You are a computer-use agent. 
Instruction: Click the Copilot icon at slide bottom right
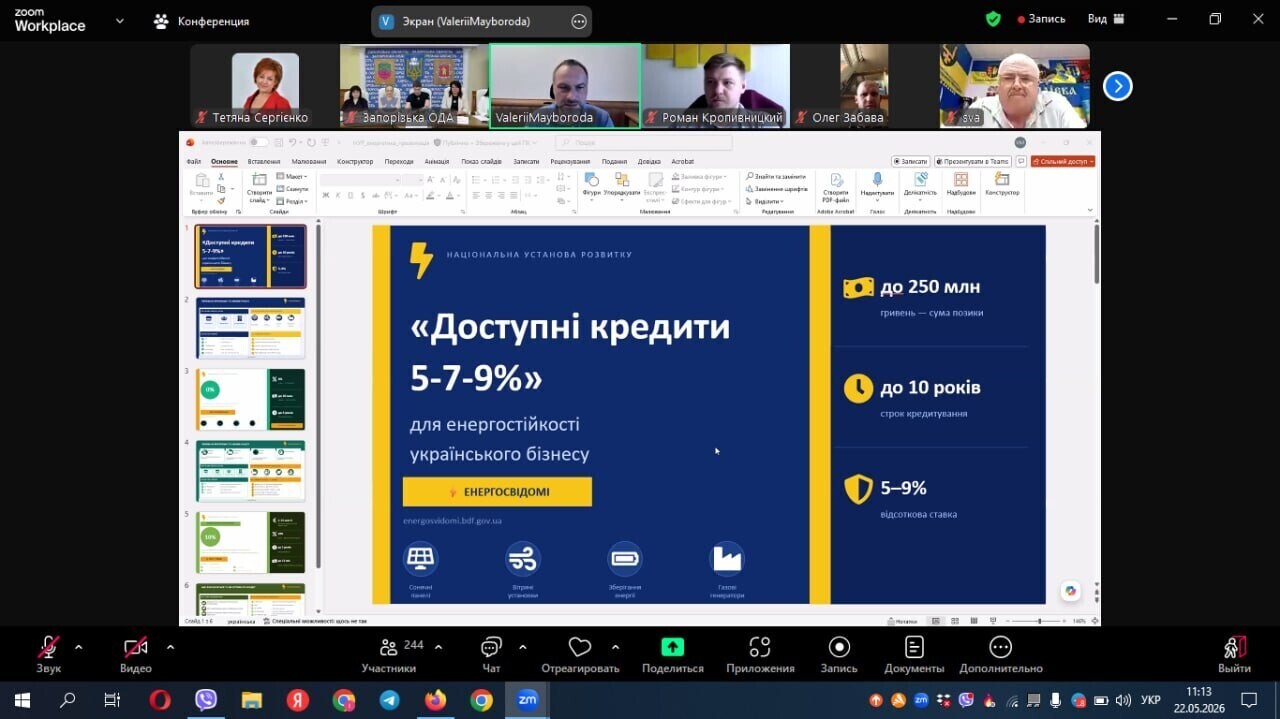pyautogui.click(x=1071, y=591)
